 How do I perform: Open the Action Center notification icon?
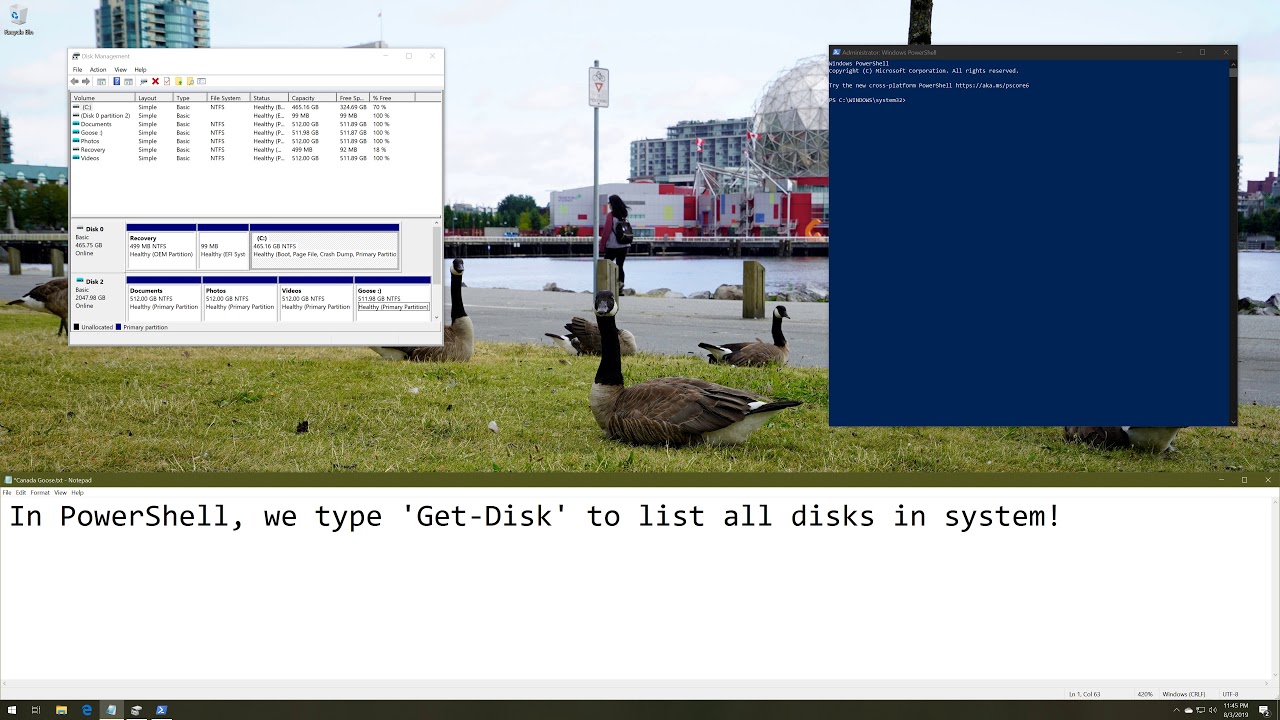1265,710
